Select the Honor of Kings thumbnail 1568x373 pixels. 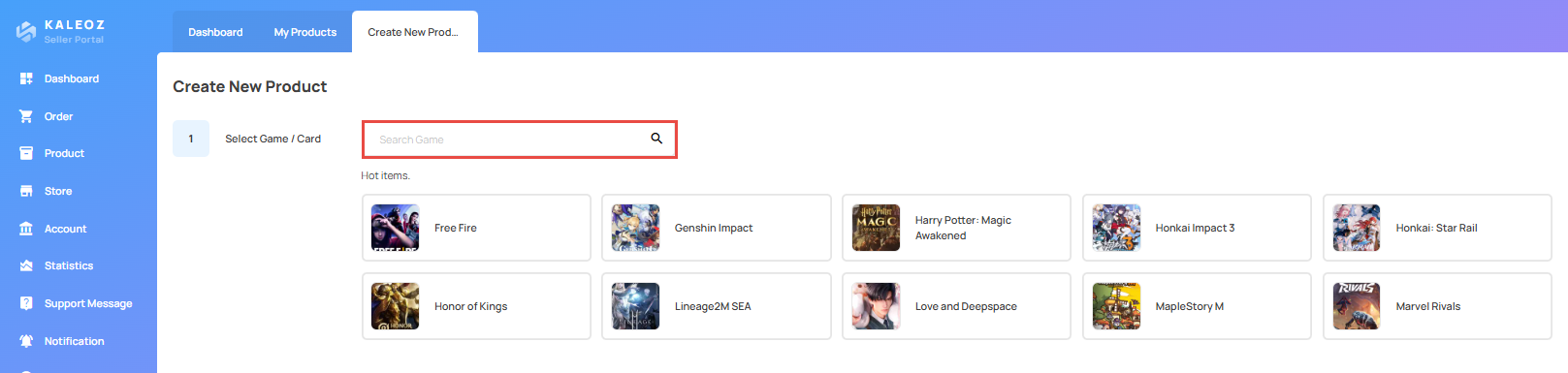pyautogui.click(x=396, y=306)
